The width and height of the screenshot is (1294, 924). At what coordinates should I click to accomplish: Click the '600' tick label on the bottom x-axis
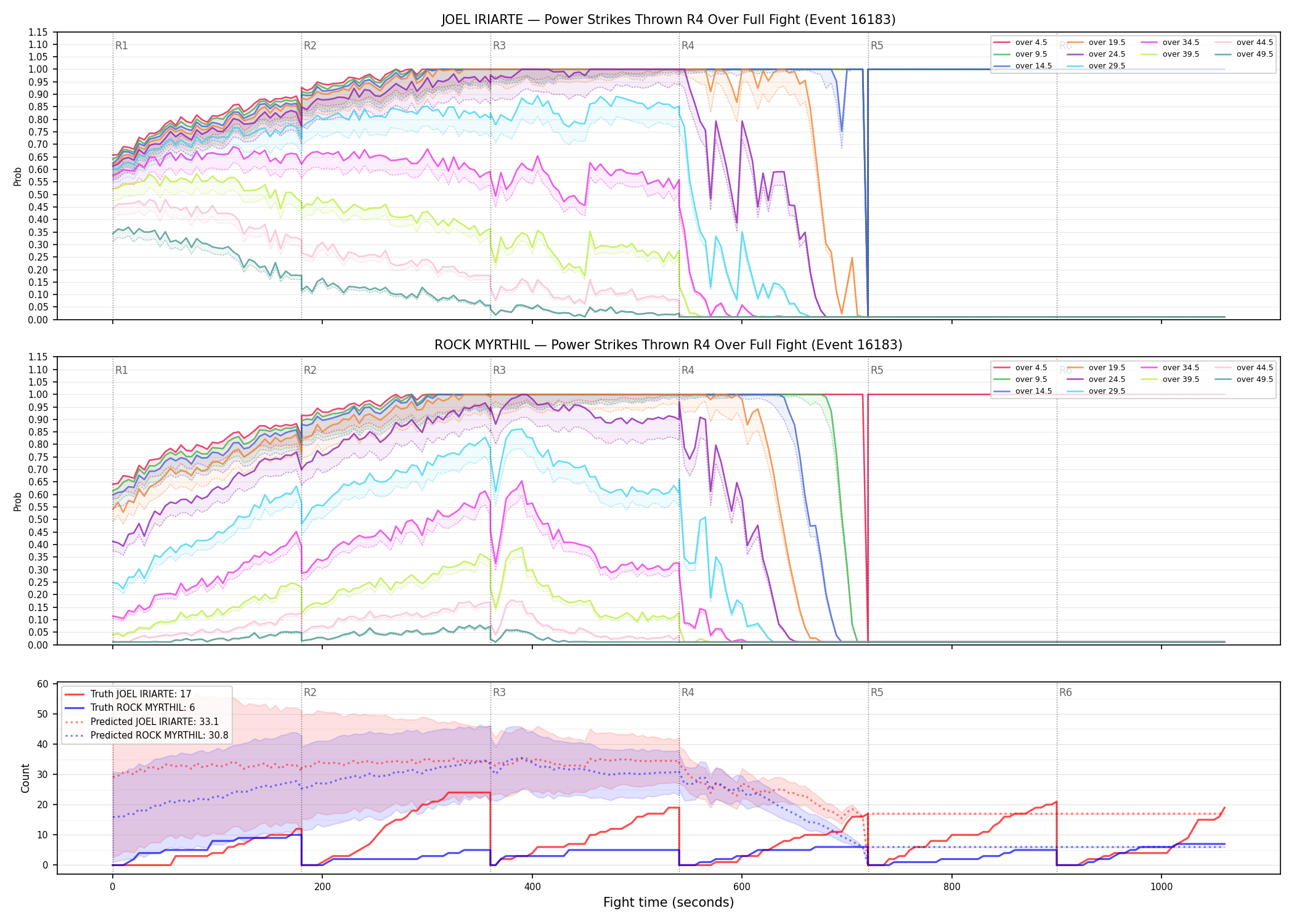point(742,887)
